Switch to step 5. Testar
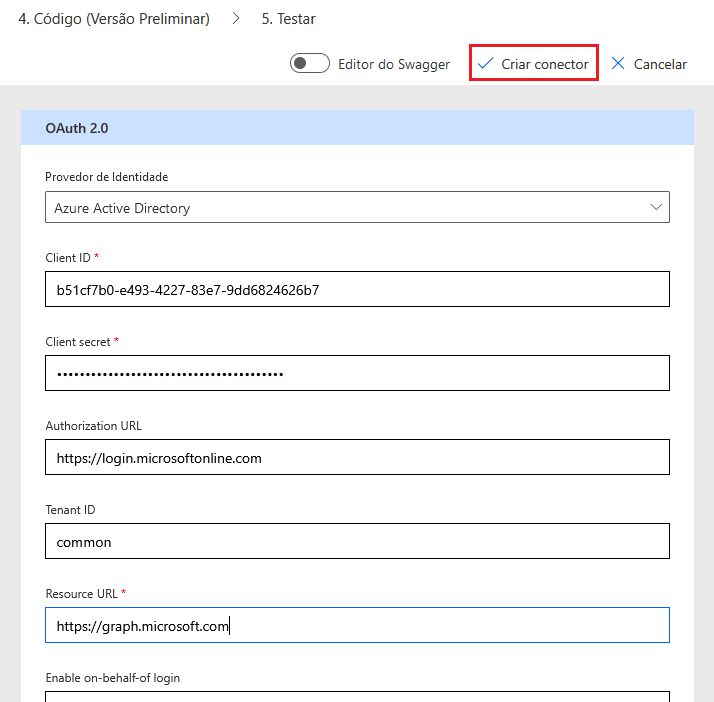The width and height of the screenshot is (714, 702). click(x=289, y=19)
